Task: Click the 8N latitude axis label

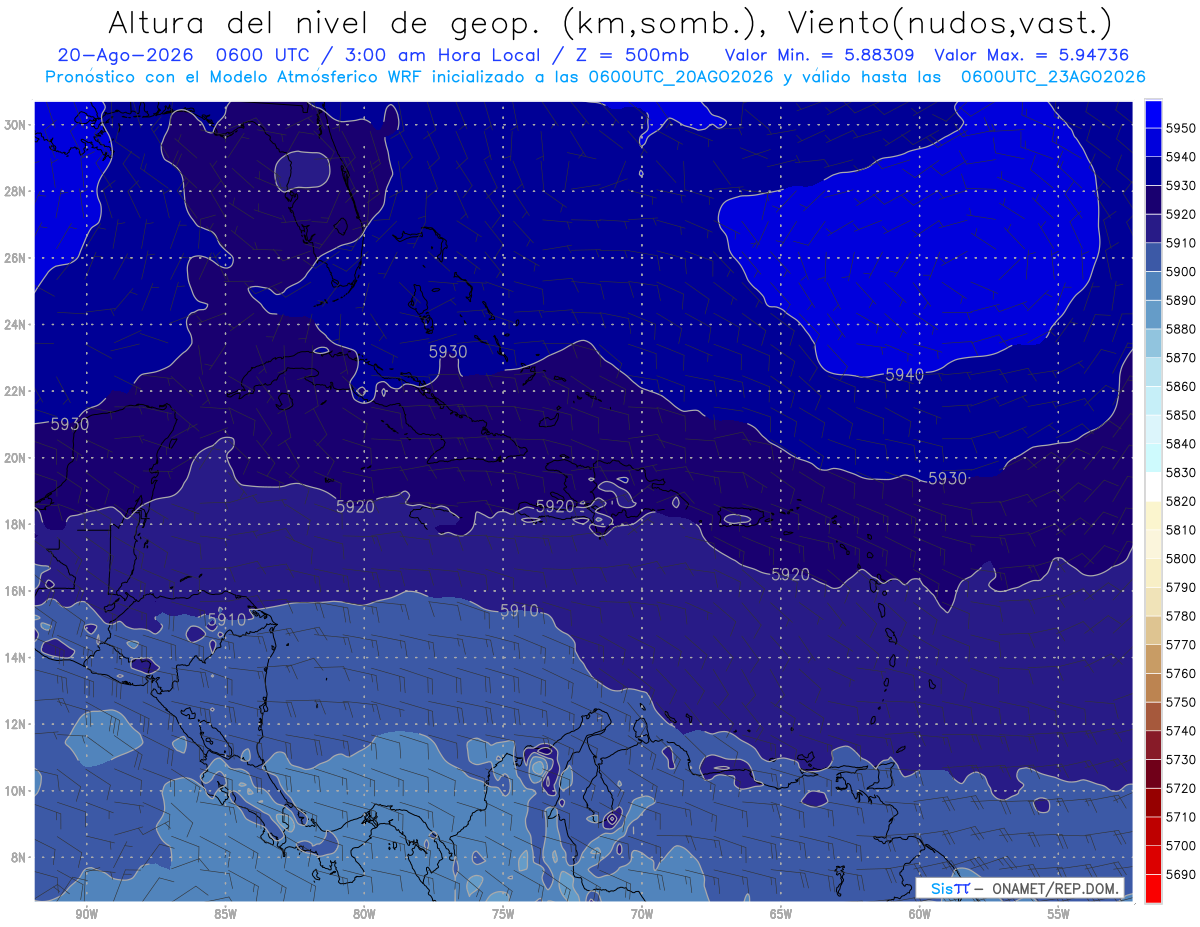Action: 18,858
